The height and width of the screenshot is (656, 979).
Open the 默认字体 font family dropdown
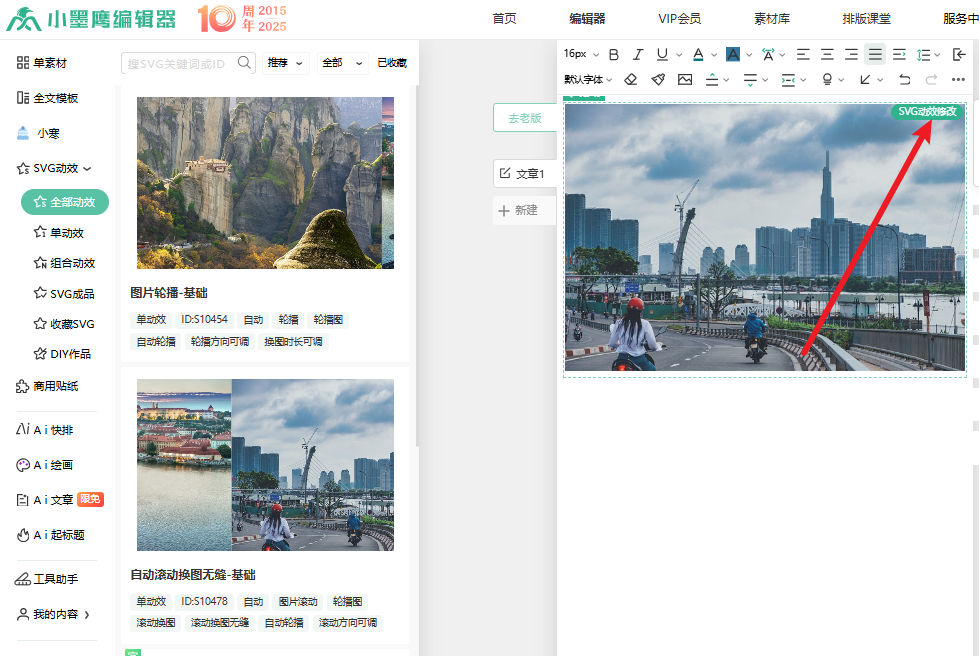[588, 79]
